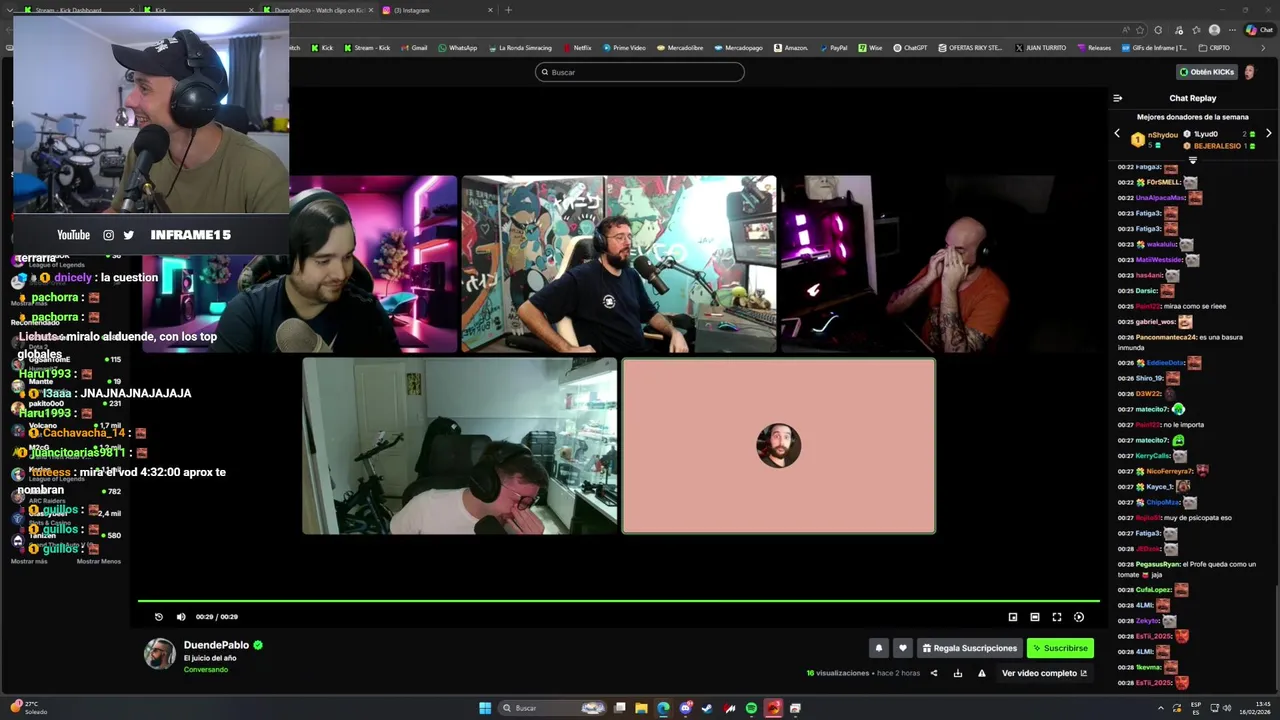This screenshot has height=720, width=1280.
Task: Click the rewind/replay icon in the player
Action: [x=158, y=617]
